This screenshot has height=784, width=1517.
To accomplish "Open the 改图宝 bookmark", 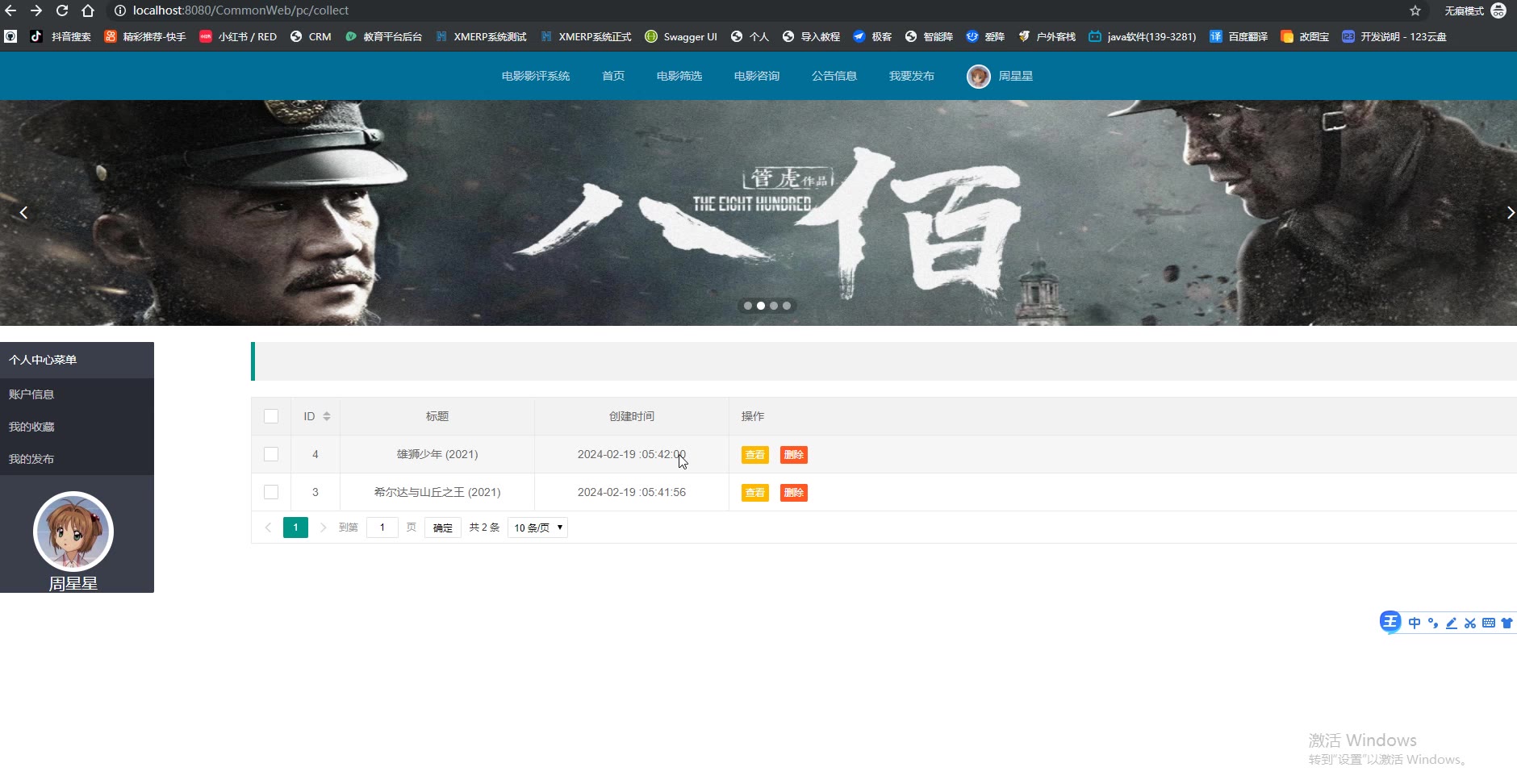I will (1305, 36).
